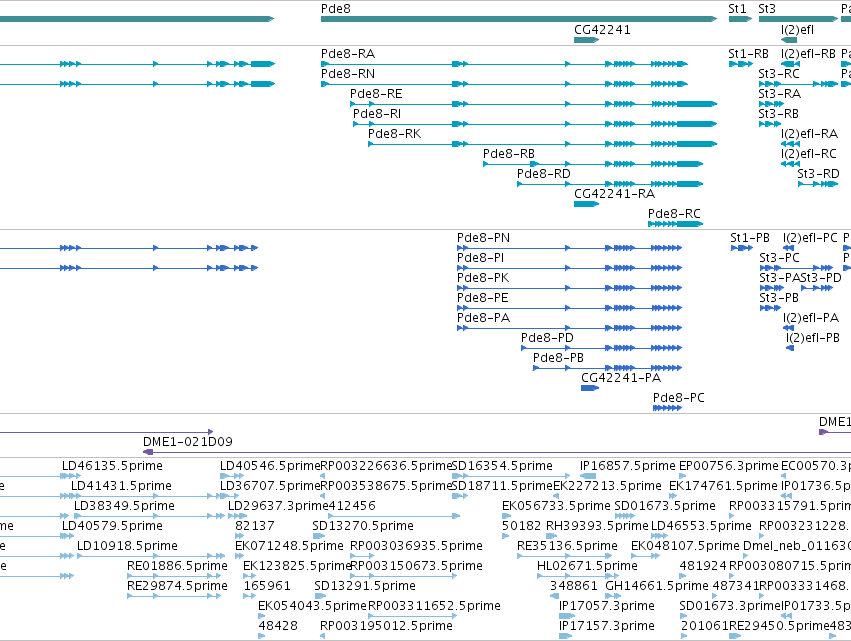Select EST IP17157.3prime
This screenshot has height=641, width=851.
607,626
